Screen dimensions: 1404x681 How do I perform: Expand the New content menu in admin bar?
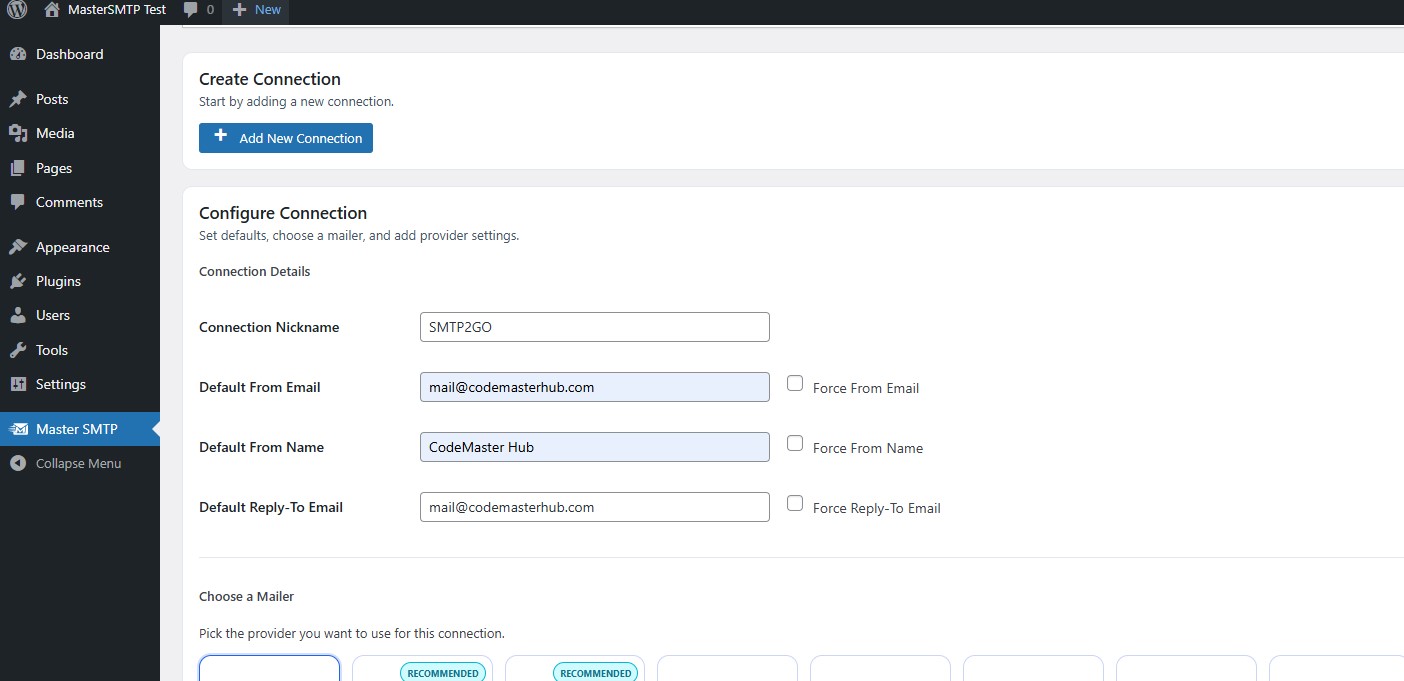click(x=257, y=10)
